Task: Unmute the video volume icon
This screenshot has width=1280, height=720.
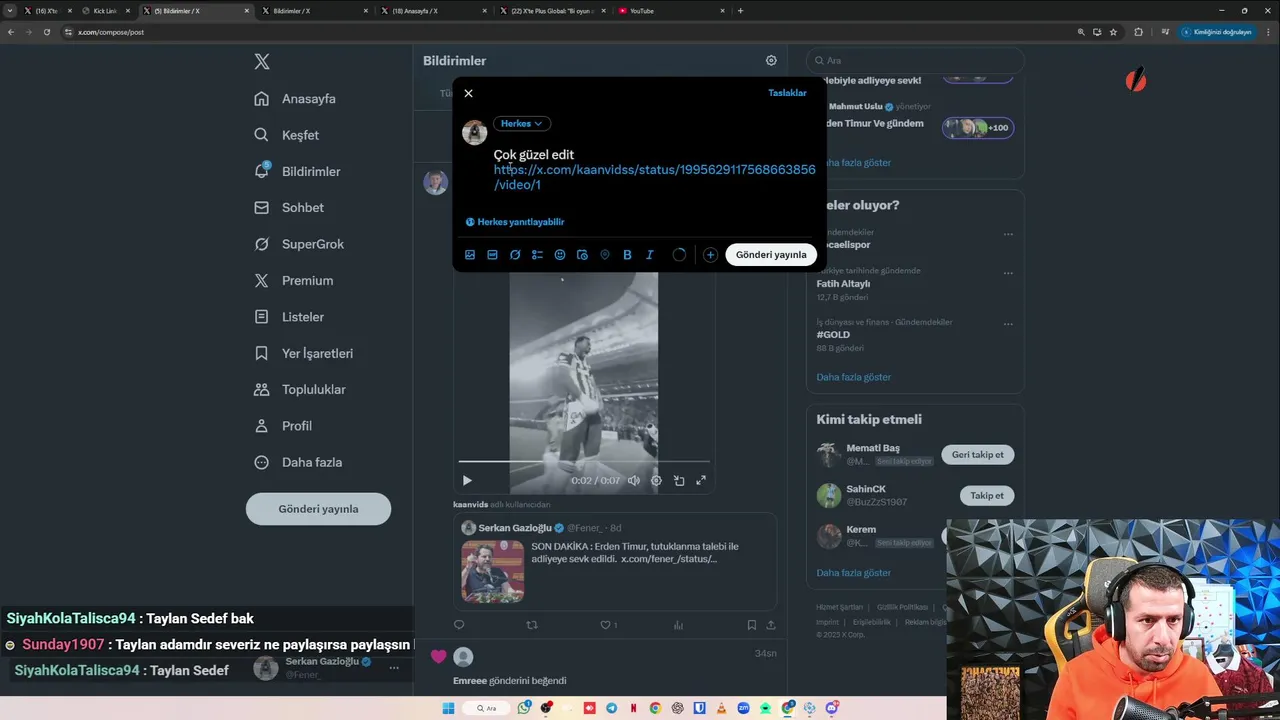Action: (634, 481)
